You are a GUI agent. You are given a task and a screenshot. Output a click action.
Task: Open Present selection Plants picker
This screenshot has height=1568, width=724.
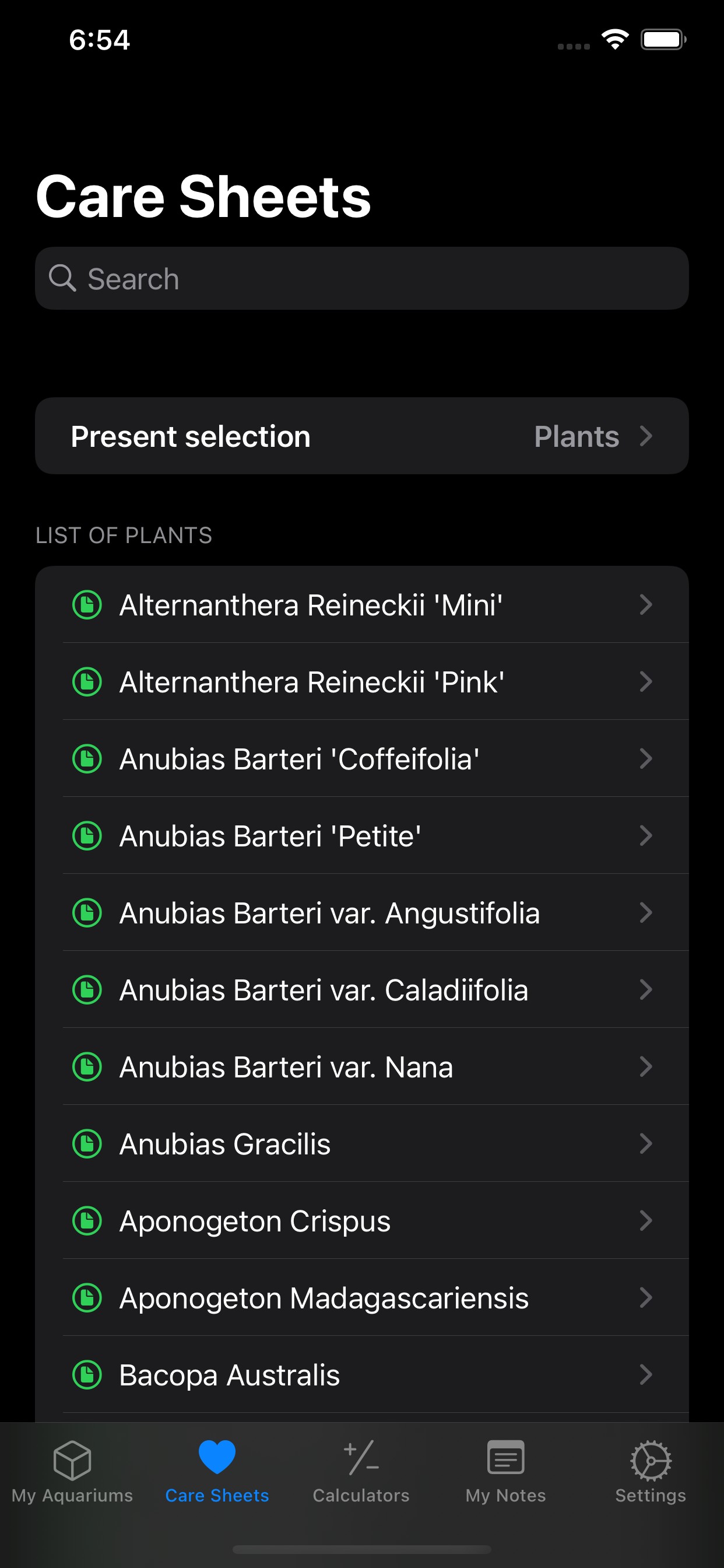click(361, 436)
